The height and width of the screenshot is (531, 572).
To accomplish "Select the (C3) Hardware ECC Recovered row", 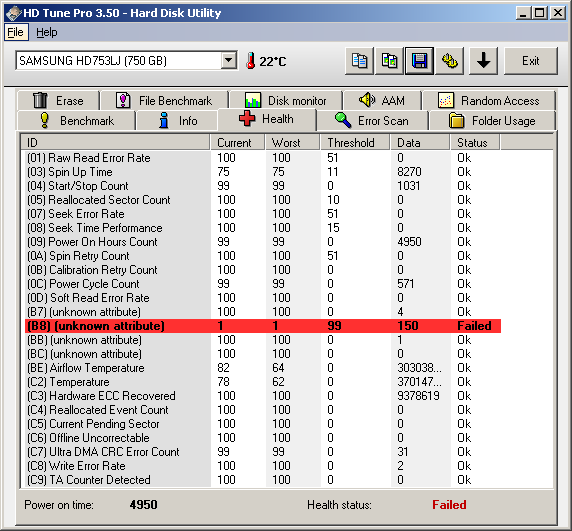I will tap(263, 396).
